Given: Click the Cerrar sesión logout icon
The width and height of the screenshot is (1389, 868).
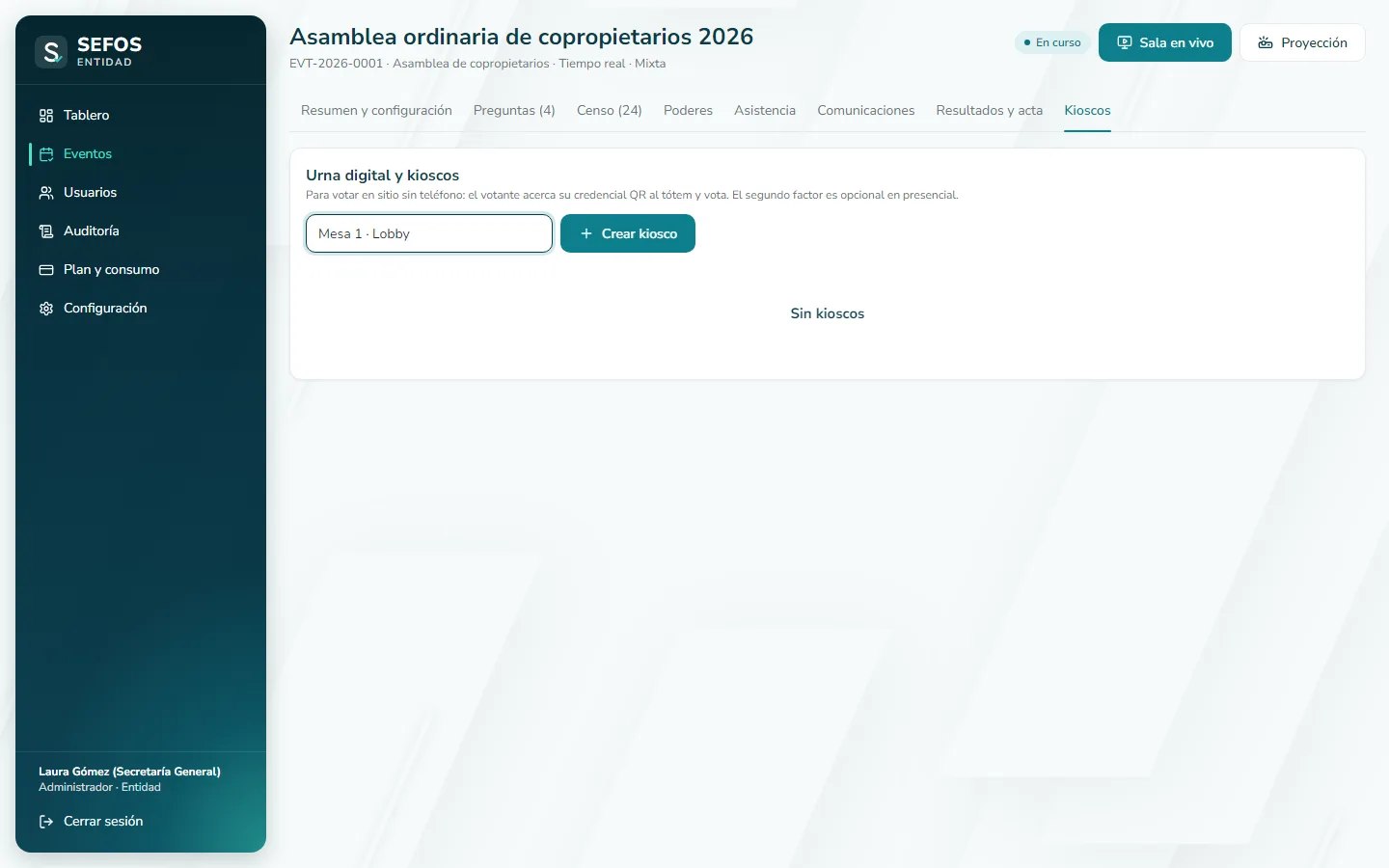Looking at the screenshot, I should 46,822.
